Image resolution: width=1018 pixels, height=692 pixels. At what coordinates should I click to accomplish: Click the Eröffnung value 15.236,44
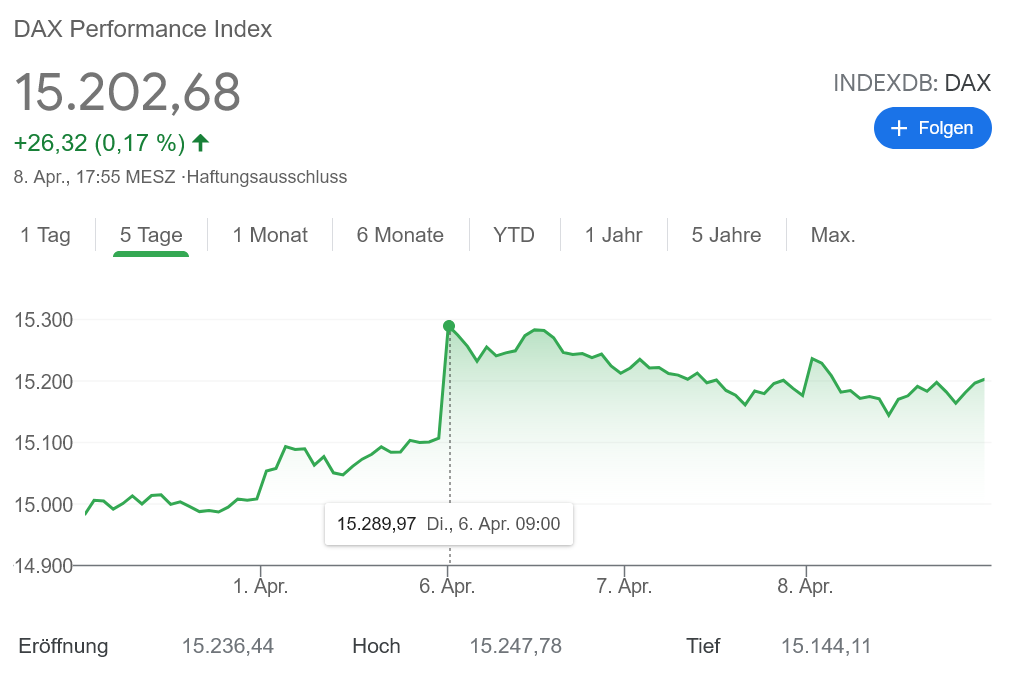[x=227, y=646]
